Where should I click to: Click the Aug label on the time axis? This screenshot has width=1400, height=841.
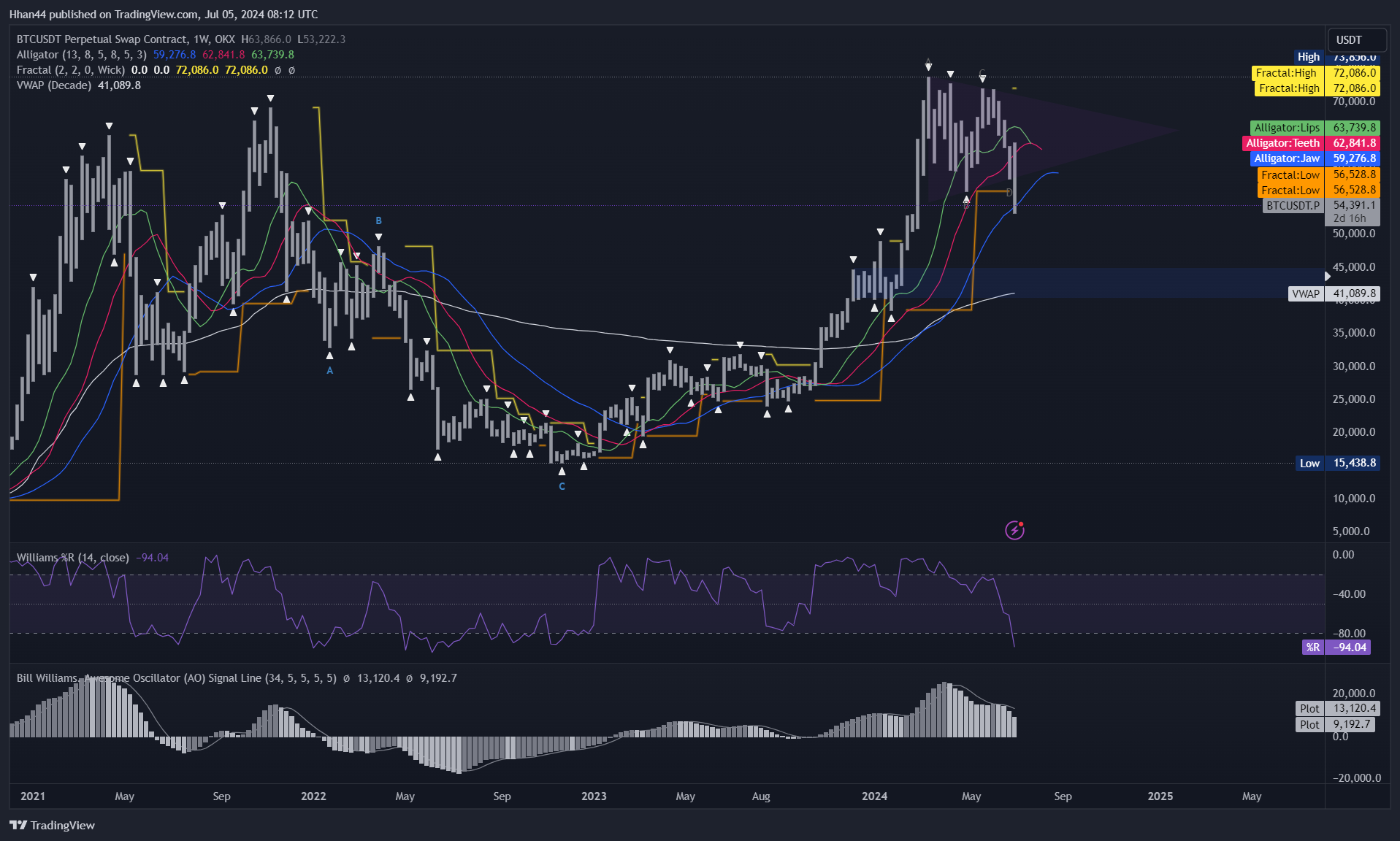(x=761, y=796)
